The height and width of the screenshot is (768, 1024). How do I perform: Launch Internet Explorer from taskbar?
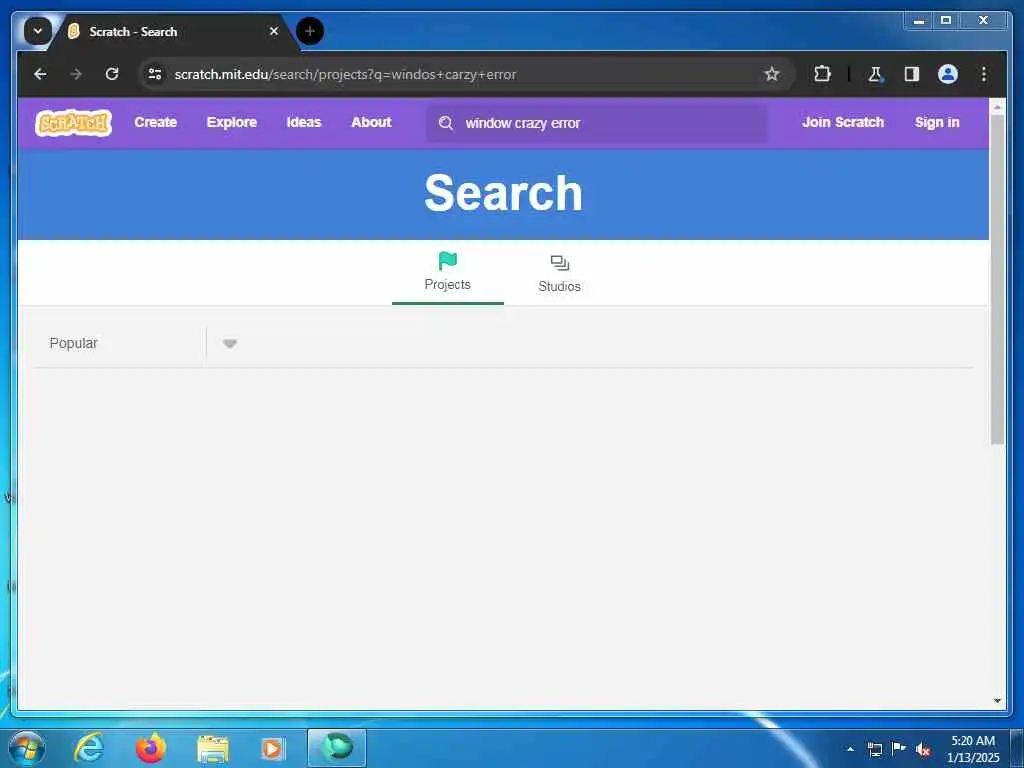point(89,748)
